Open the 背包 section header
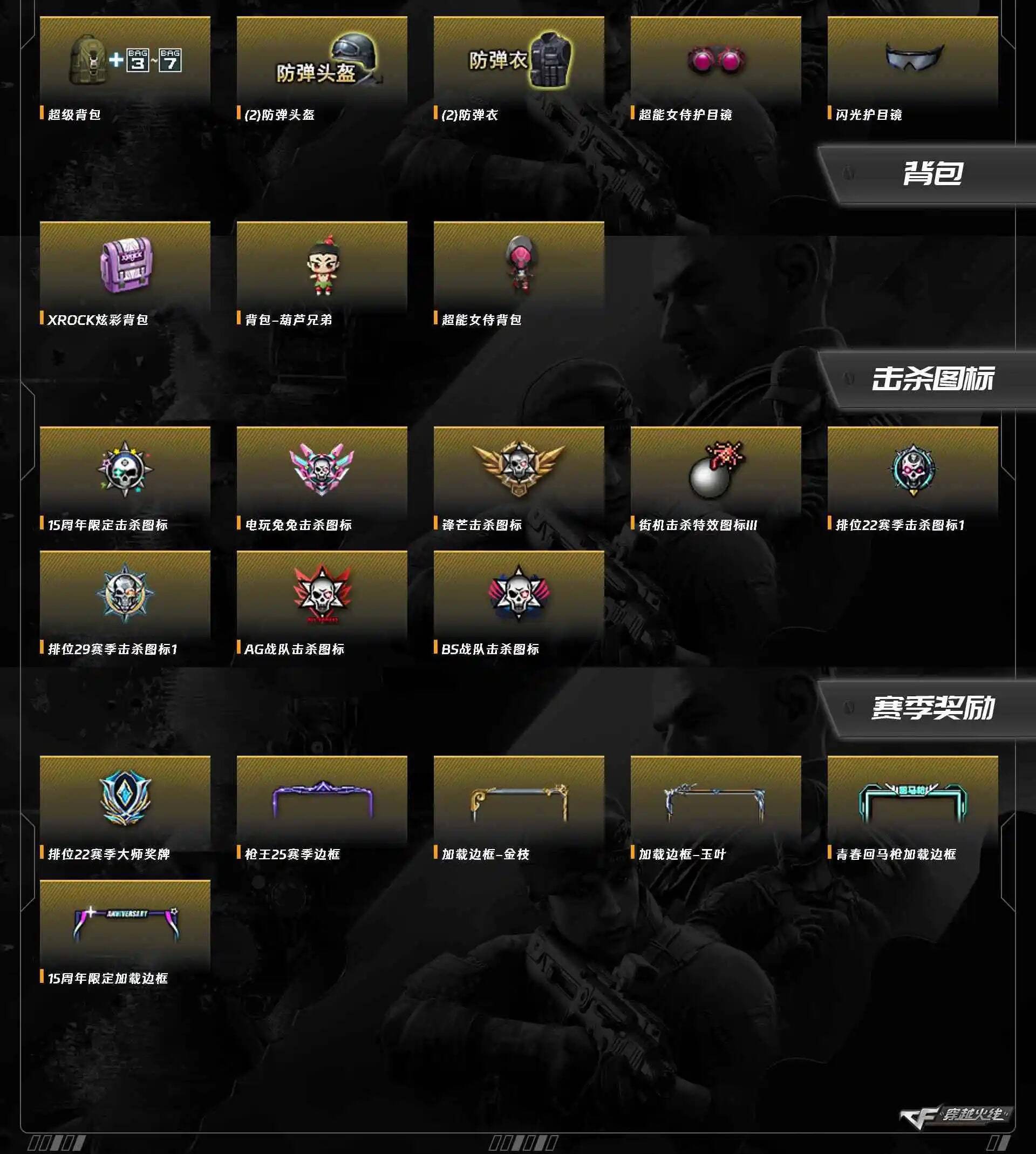 coord(926,174)
